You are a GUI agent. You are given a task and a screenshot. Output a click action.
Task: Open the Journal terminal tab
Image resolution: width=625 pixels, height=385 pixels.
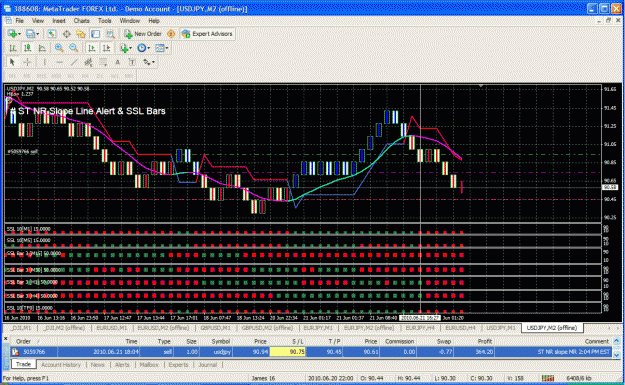[208, 365]
